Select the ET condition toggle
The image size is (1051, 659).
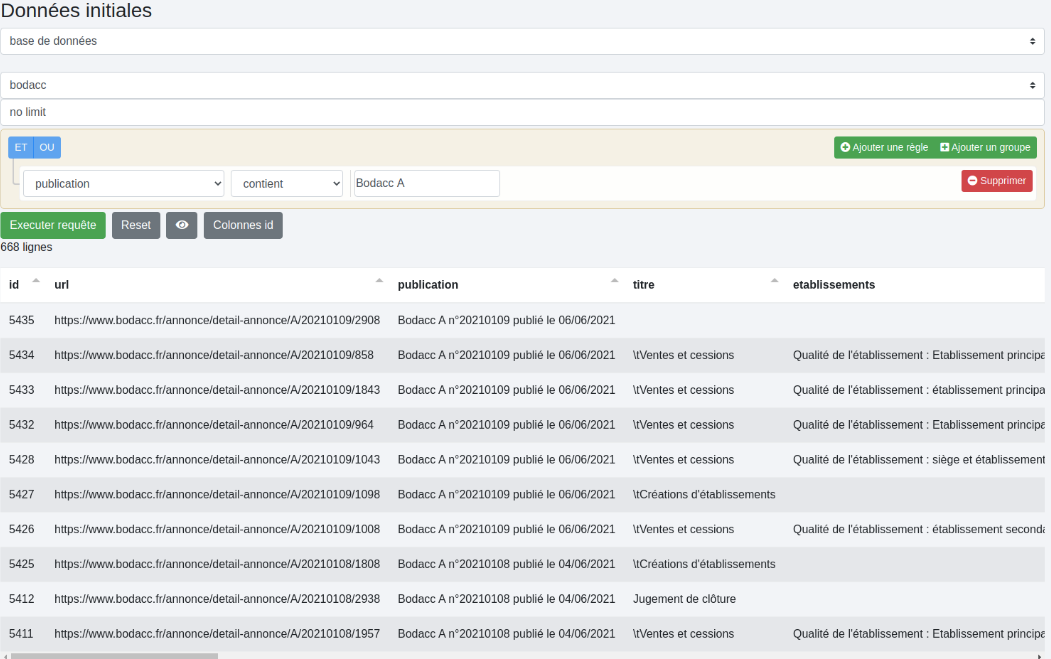click(x=21, y=147)
